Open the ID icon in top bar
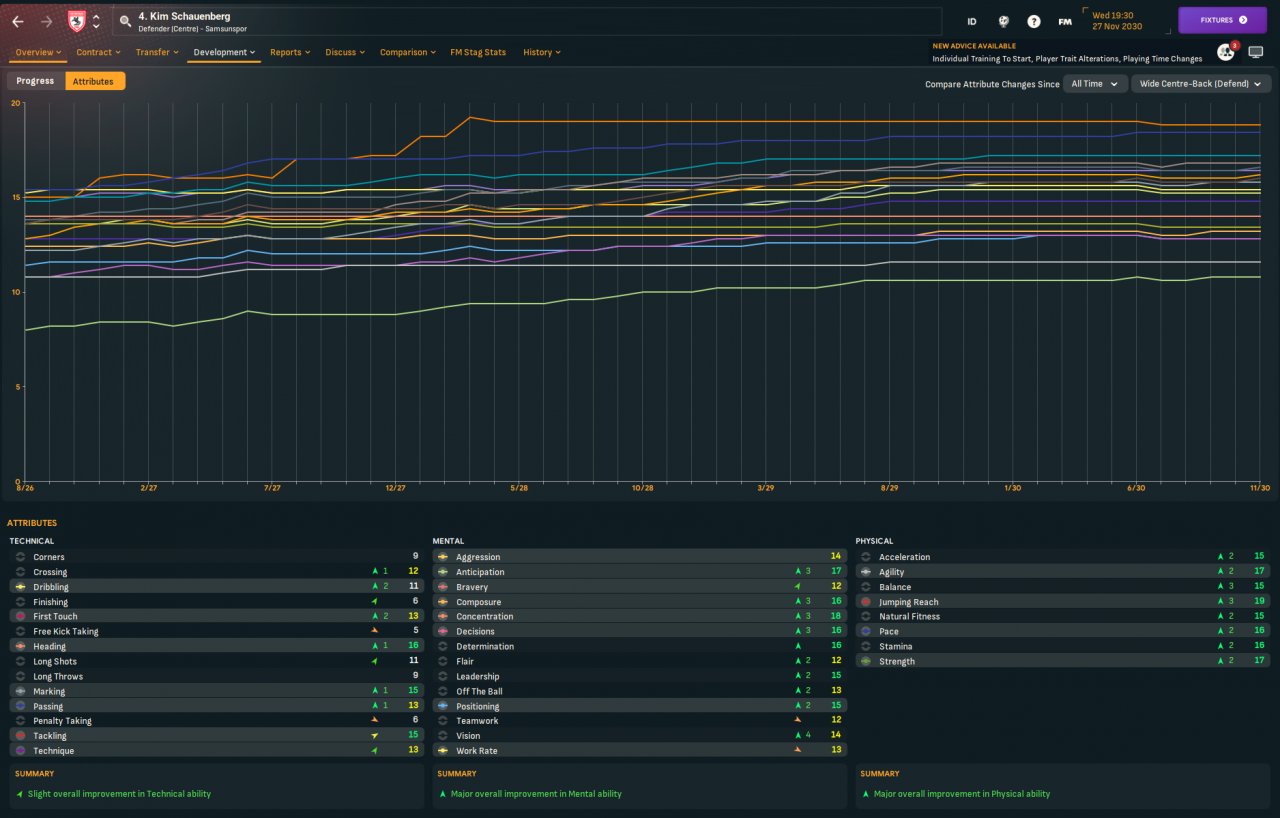 point(972,21)
